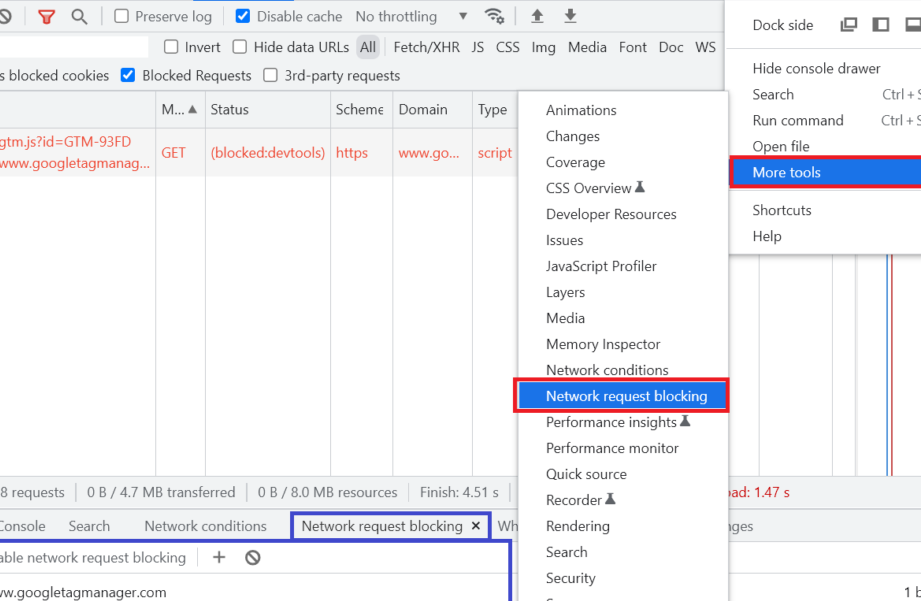Select Search in More tools submenu
This screenshot has width=921, height=601.
(x=623, y=552)
